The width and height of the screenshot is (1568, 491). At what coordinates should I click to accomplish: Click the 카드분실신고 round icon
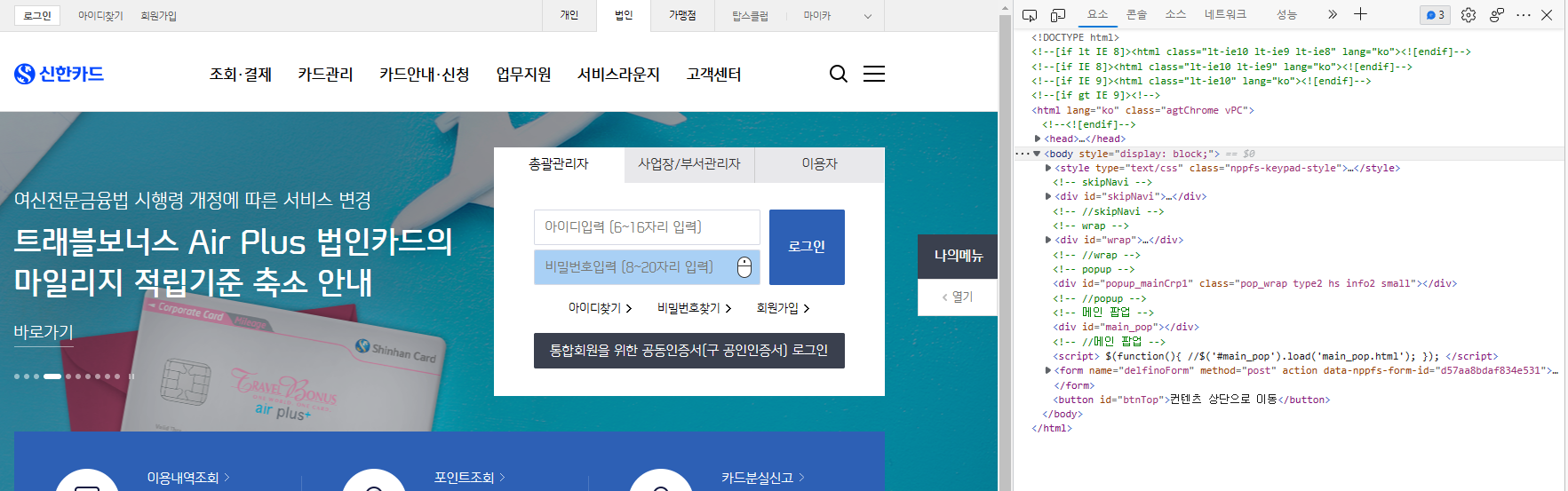click(x=661, y=480)
